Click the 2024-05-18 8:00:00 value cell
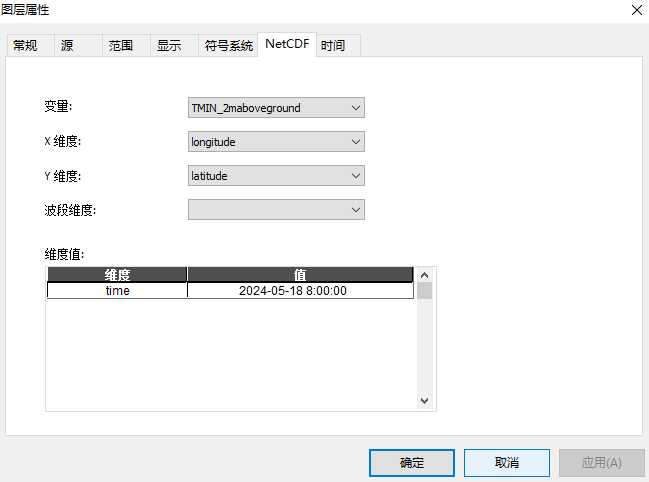This screenshot has height=482, width=649. coord(300,291)
